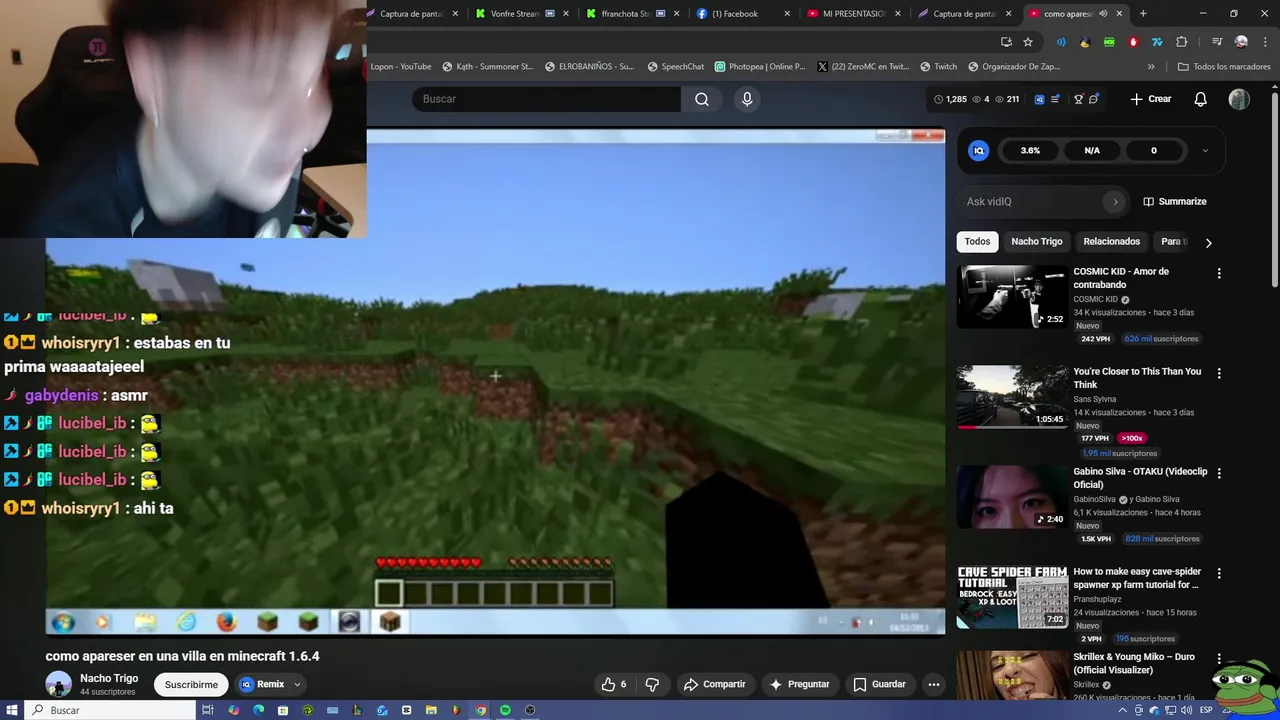Open YouTube notifications bell
The image size is (1280, 720).
click(x=1201, y=99)
